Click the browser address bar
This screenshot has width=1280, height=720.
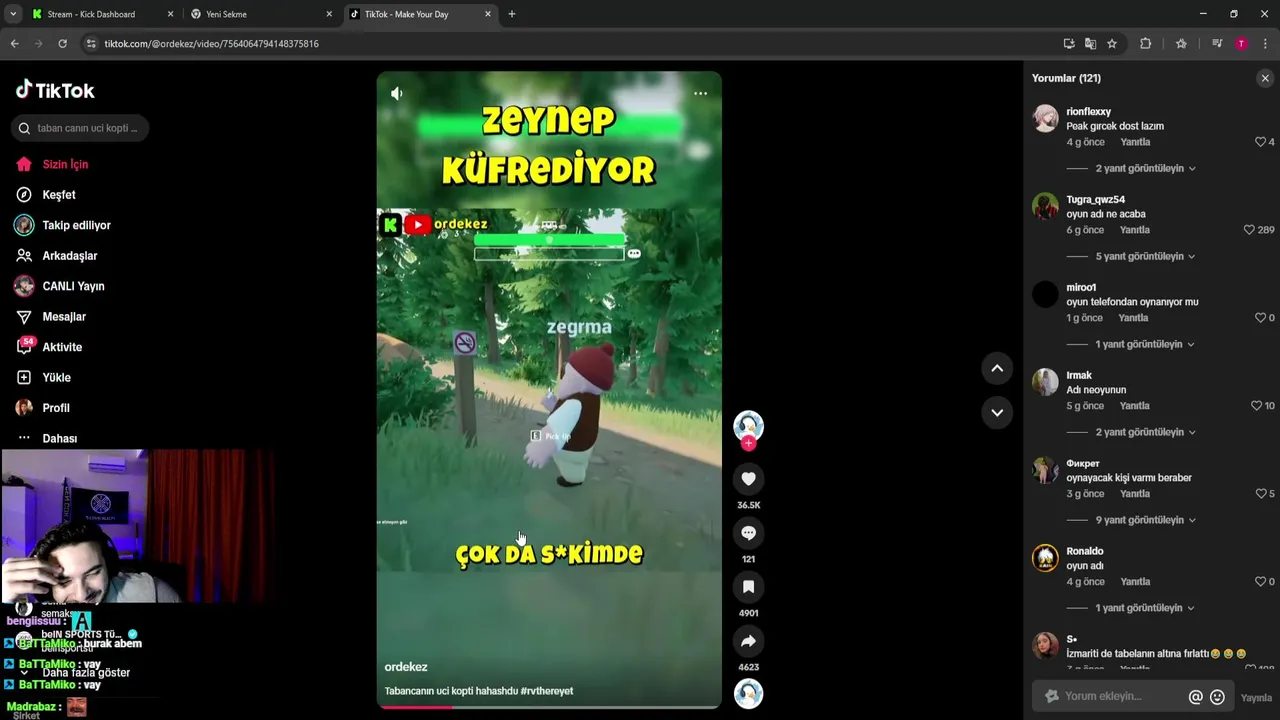pos(570,44)
